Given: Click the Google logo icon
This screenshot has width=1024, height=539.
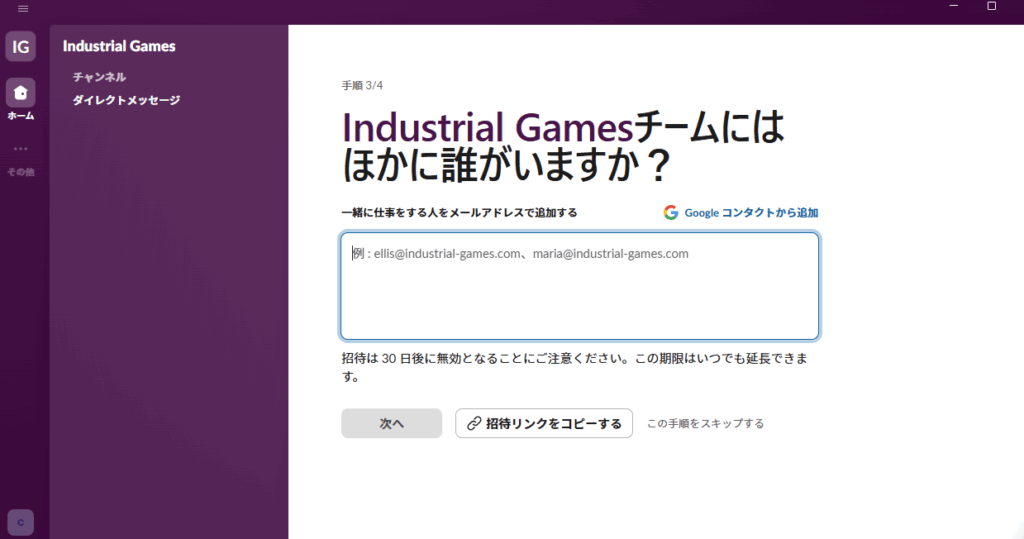Looking at the screenshot, I should [671, 213].
